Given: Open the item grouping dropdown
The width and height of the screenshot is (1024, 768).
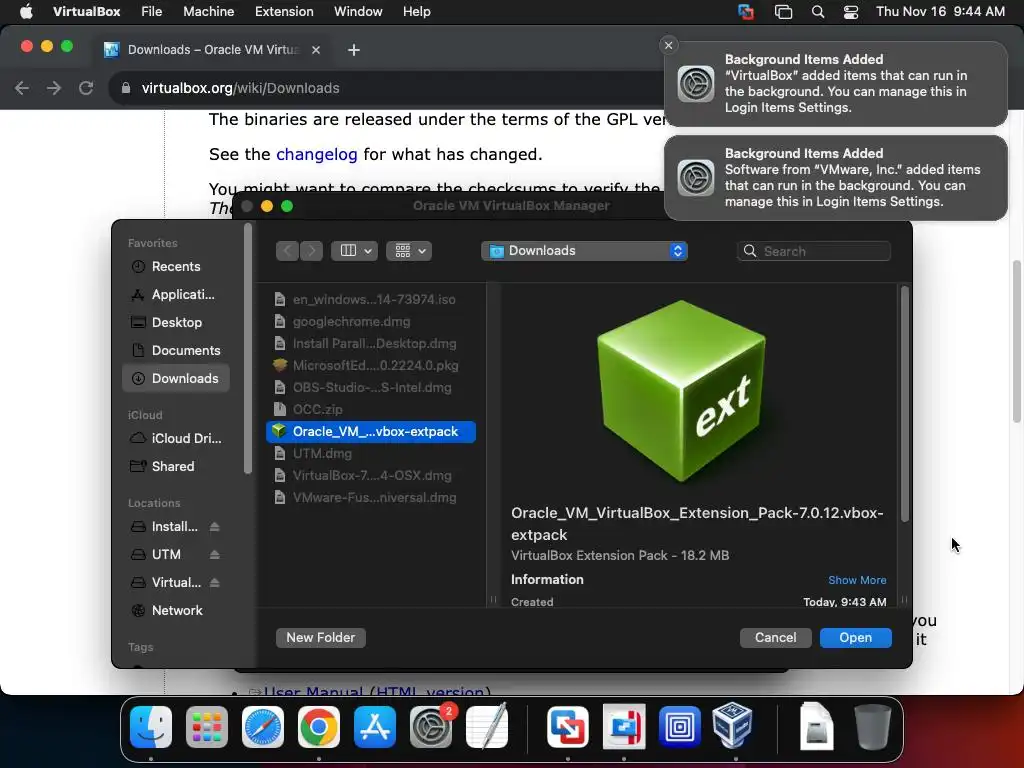Looking at the screenshot, I should coord(409,251).
